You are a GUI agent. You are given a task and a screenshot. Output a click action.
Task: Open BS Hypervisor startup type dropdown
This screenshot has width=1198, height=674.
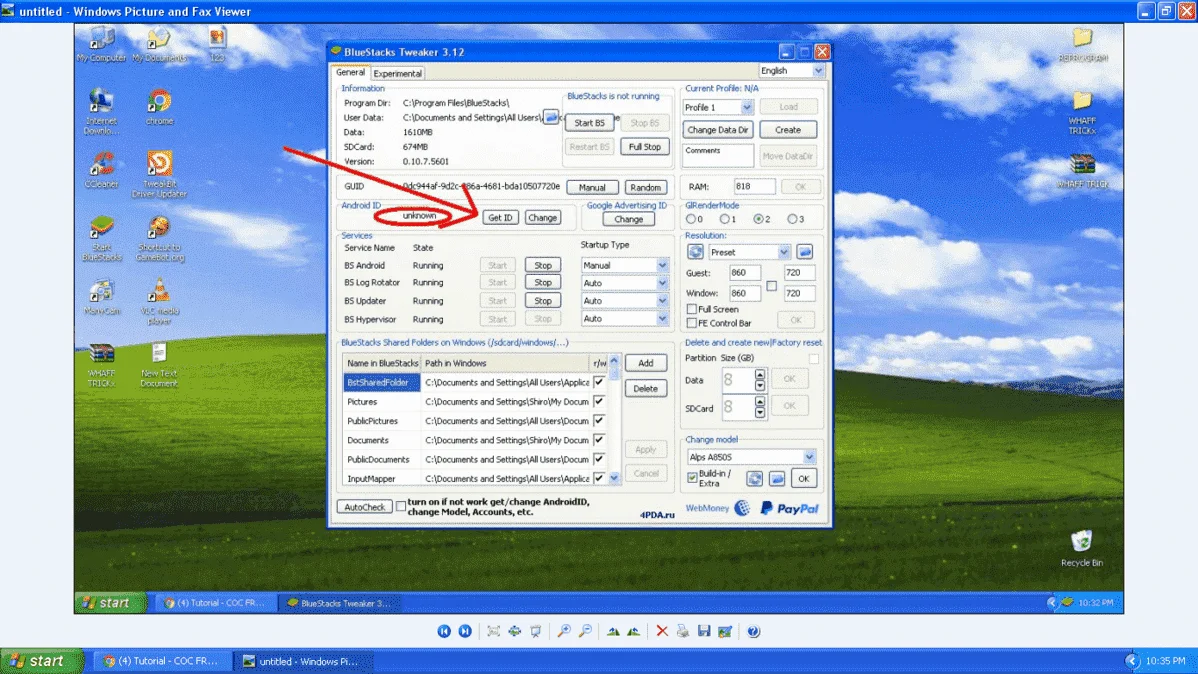click(x=662, y=319)
